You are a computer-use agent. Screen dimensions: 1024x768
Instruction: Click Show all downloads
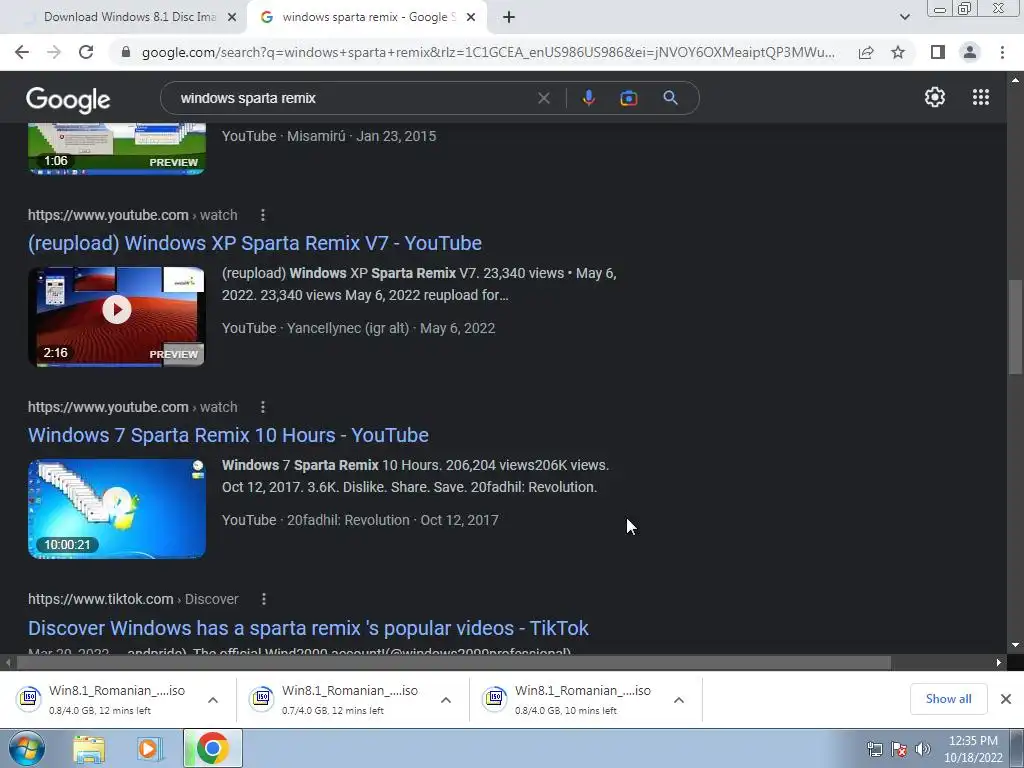click(x=948, y=699)
